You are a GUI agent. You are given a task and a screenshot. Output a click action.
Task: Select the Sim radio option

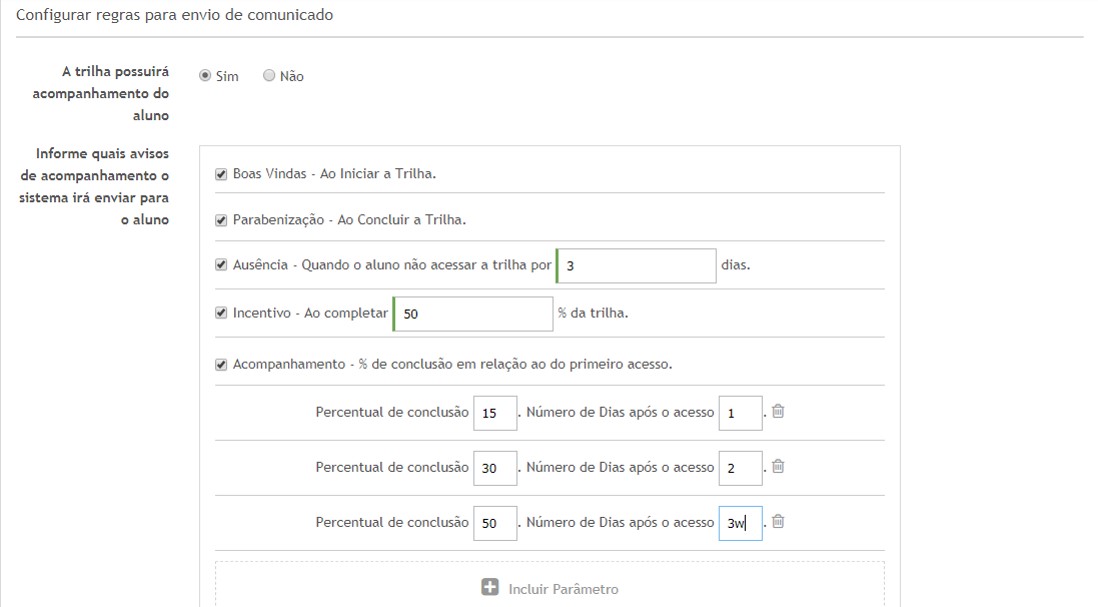pos(205,76)
